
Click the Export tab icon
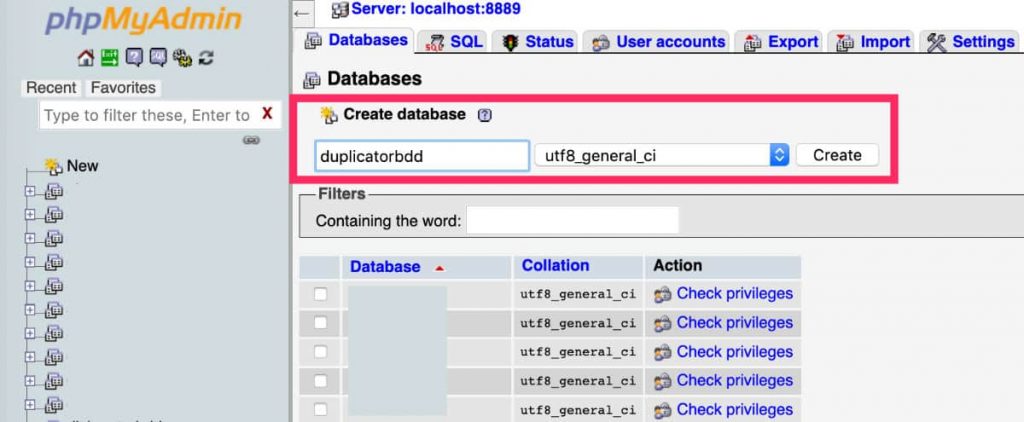pyautogui.click(x=752, y=42)
